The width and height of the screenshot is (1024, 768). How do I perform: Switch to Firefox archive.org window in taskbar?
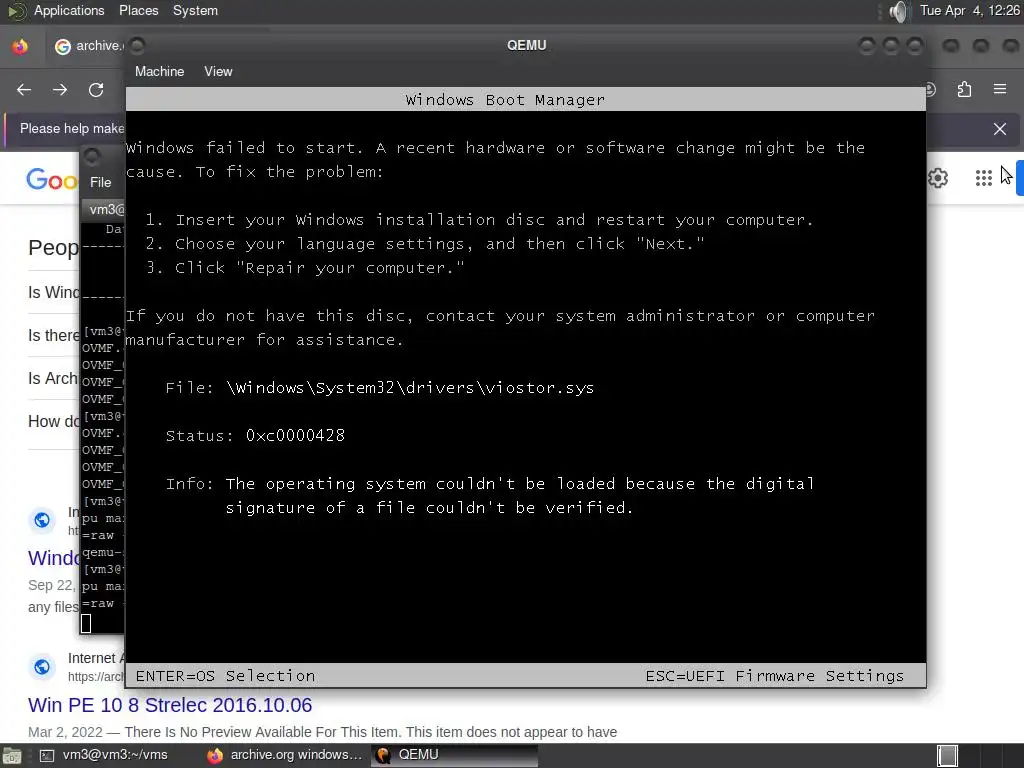tap(285, 755)
